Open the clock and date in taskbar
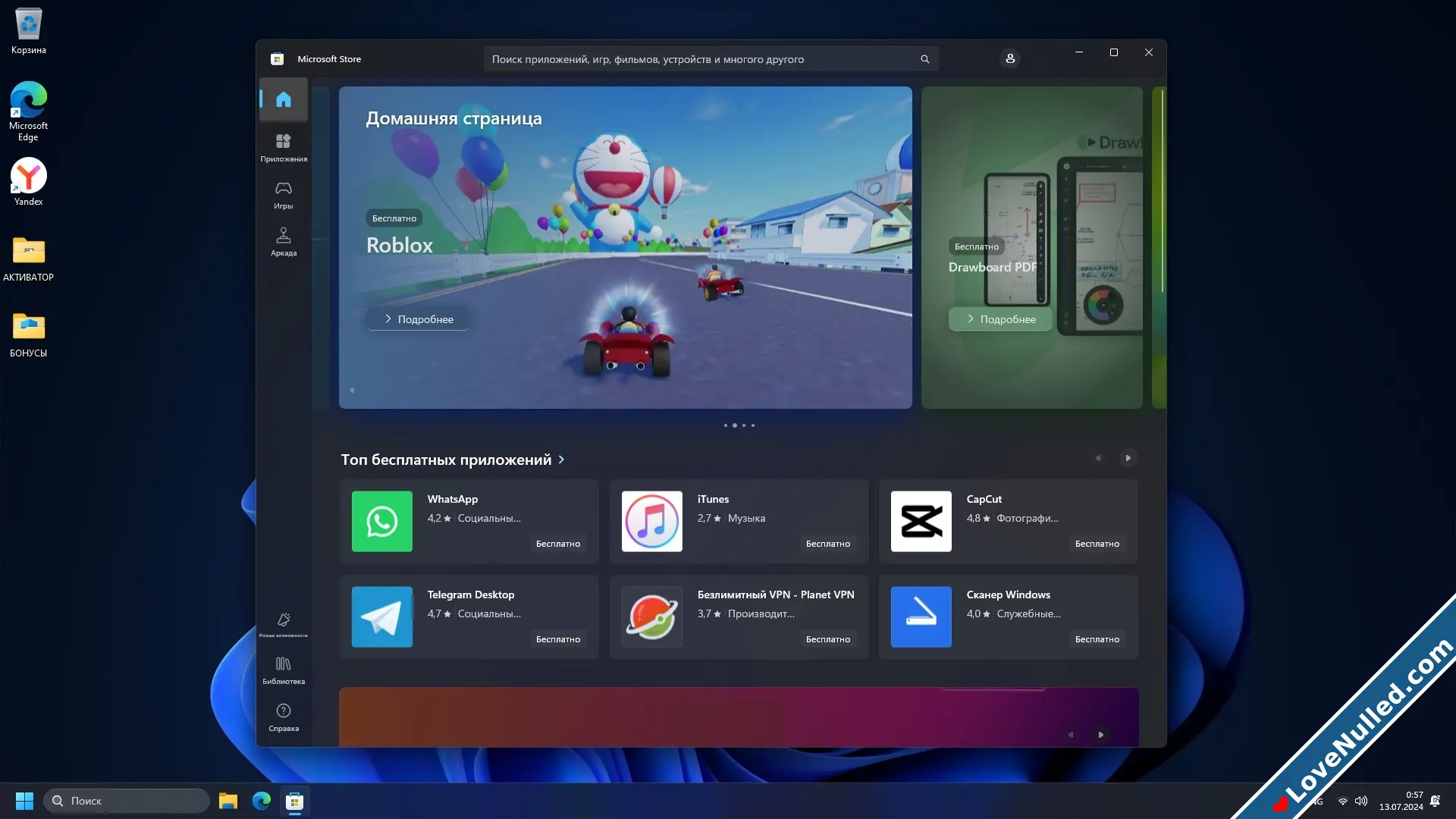Viewport: 1456px width, 819px height. click(x=1401, y=801)
